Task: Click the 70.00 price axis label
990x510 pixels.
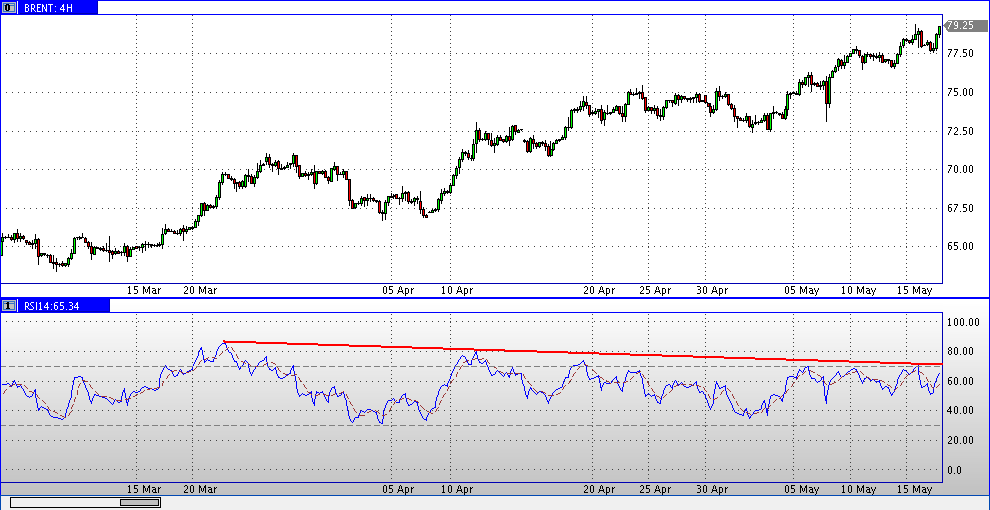Action: pyautogui.click(x=960, y=169)
